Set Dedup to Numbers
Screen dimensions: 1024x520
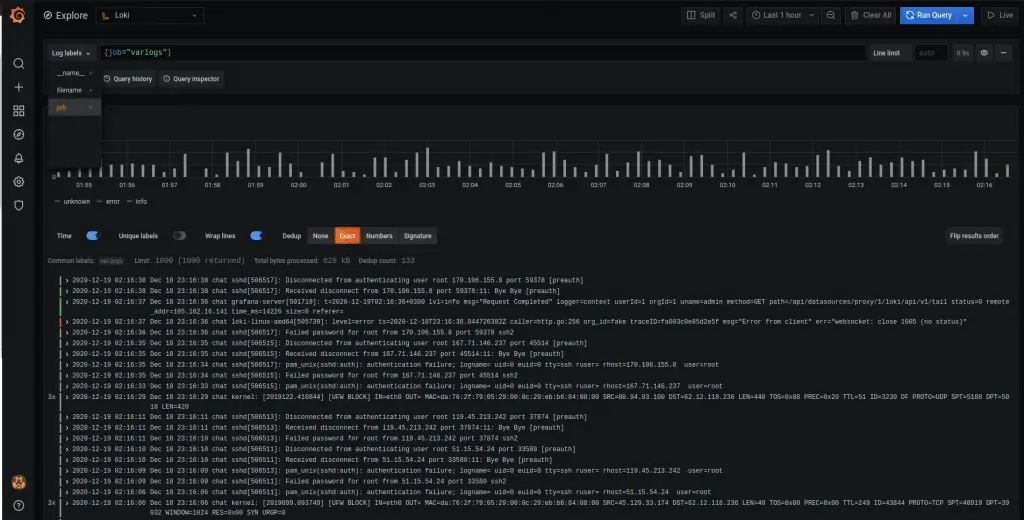[379, 236]
